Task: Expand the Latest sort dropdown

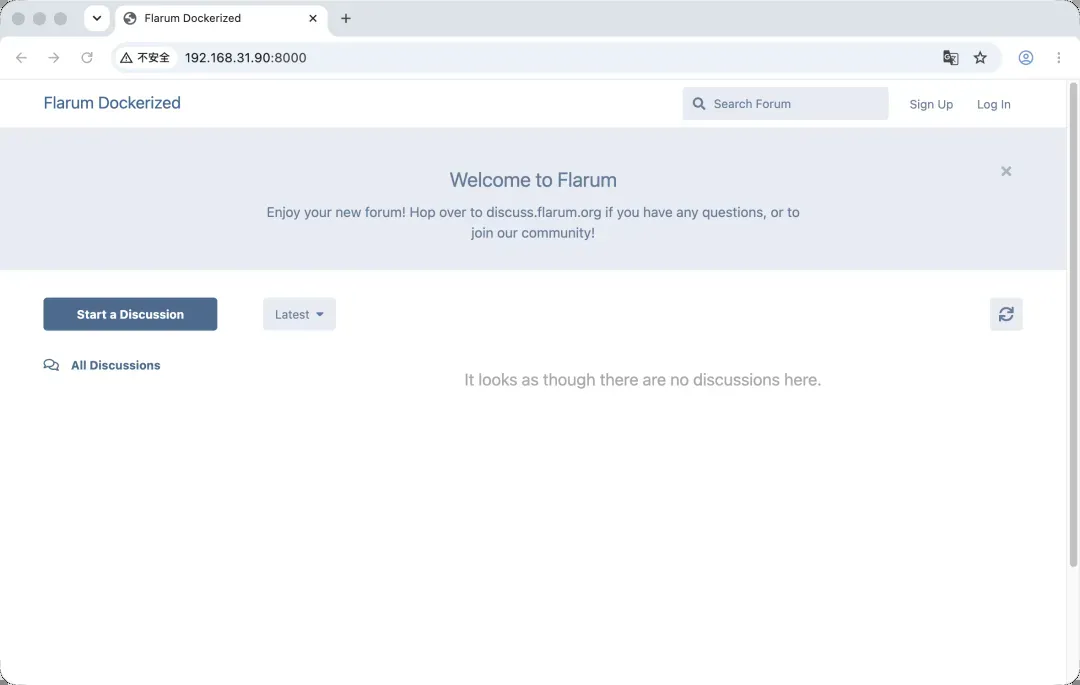Action: (x=299, y=314)
